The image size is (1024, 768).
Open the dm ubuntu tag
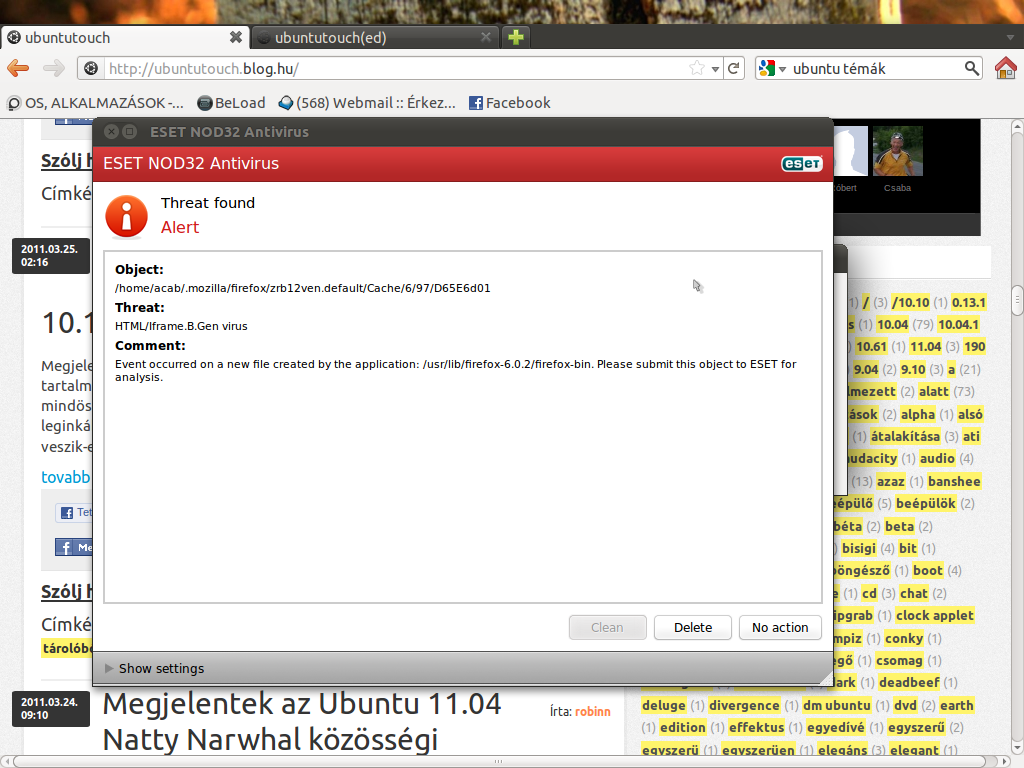pyautogui.click(x=837, y=705)
